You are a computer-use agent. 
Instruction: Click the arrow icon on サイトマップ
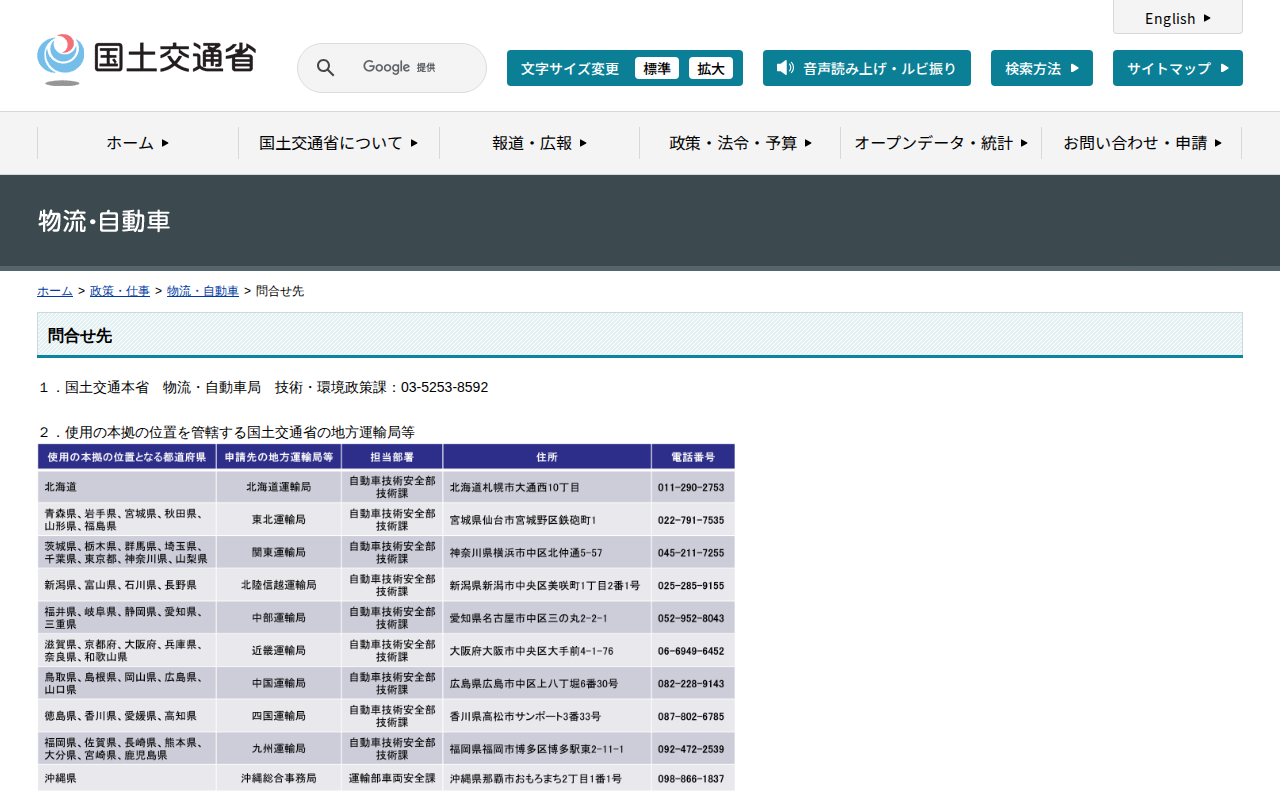1225,68
